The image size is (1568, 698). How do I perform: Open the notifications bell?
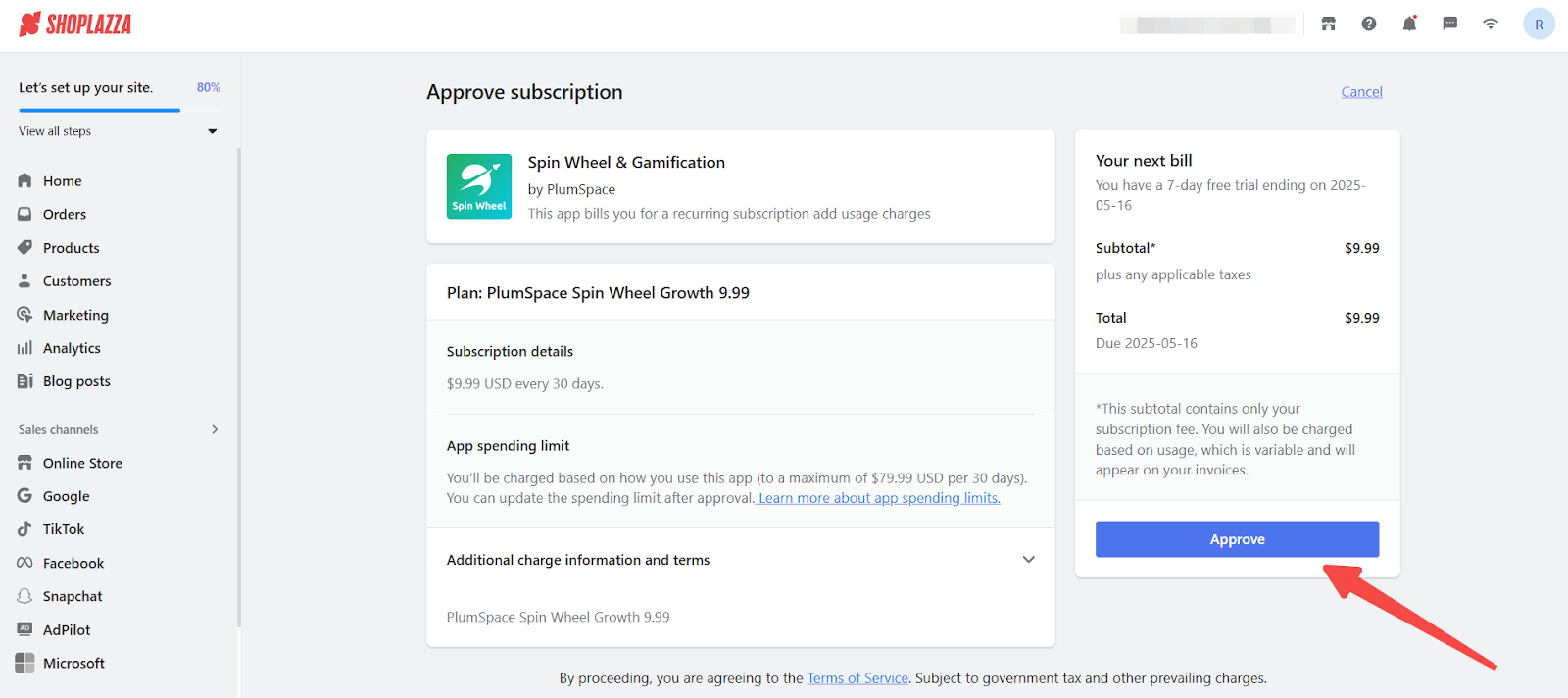pos(1409,25)
